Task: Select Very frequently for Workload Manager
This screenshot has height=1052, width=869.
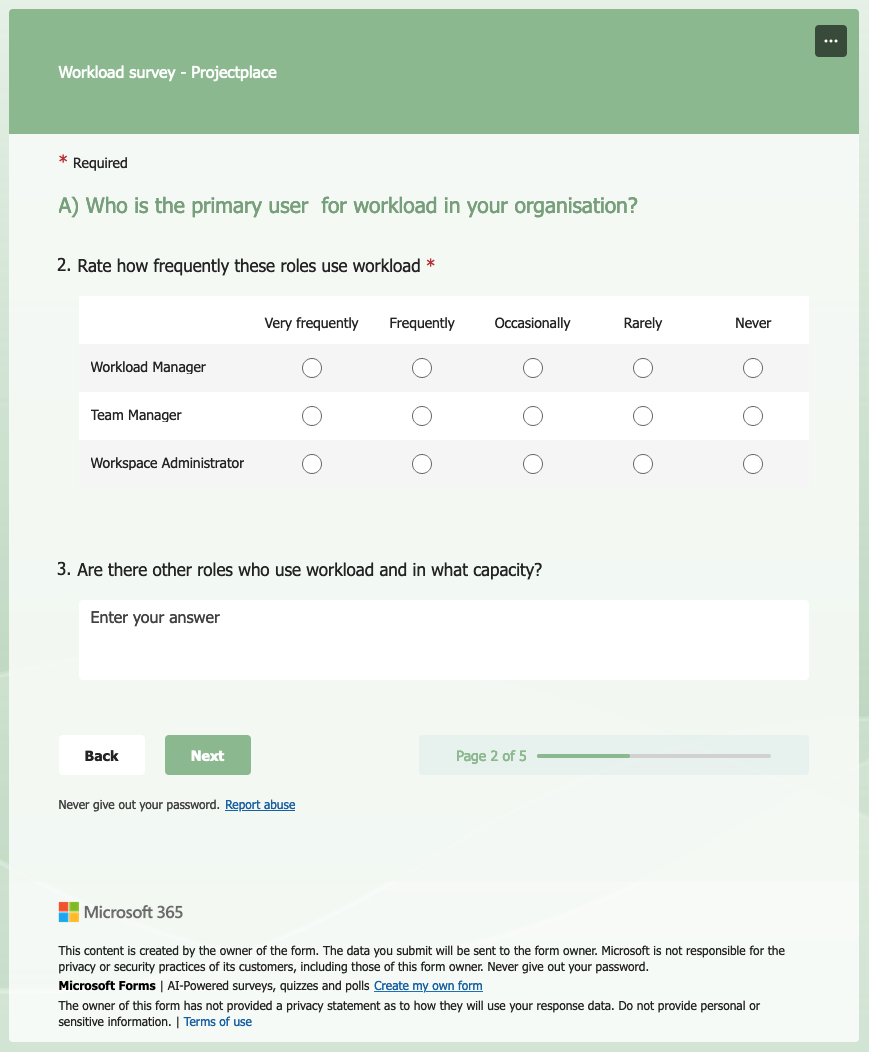Action: point(312,368)
